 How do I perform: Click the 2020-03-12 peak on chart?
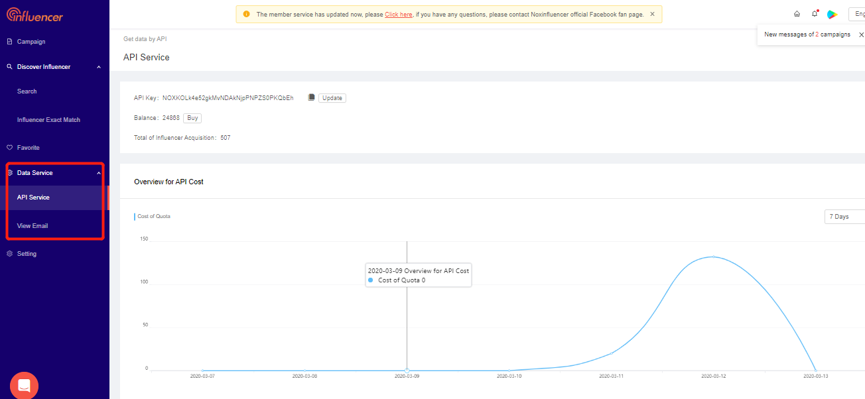[713, 257]
